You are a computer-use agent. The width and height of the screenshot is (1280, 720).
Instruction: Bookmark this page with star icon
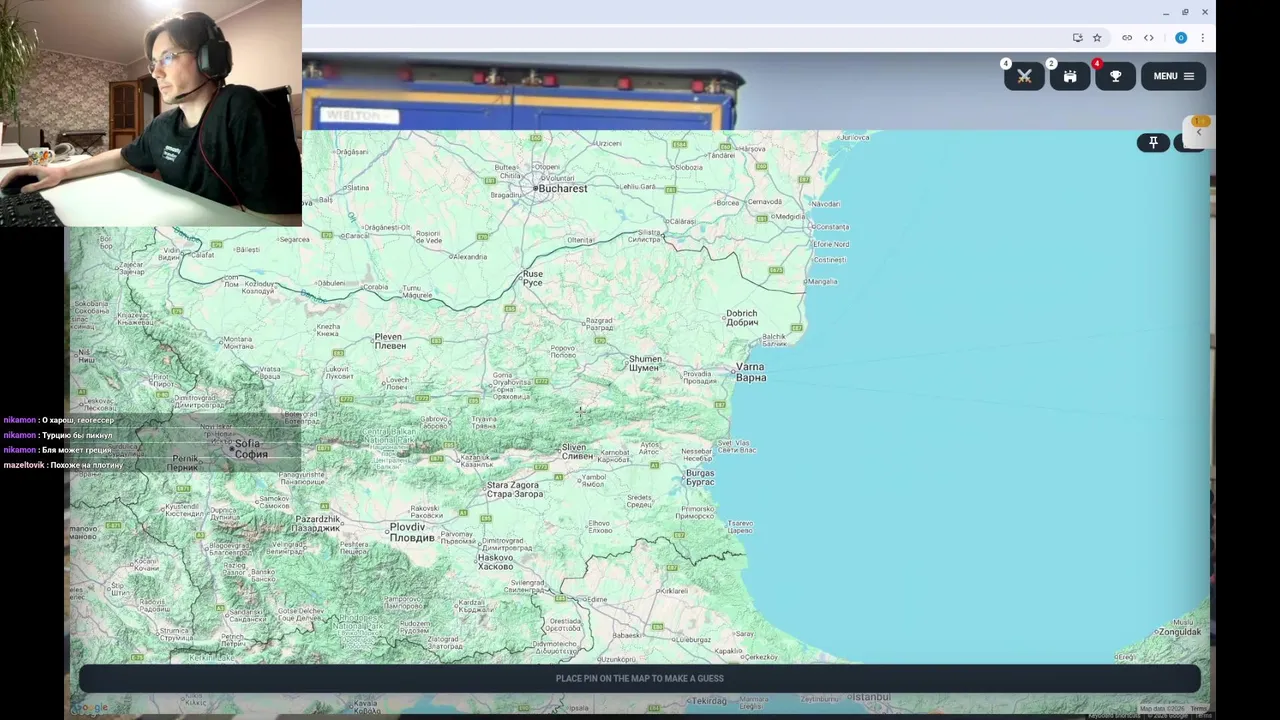coord(1097,38)
